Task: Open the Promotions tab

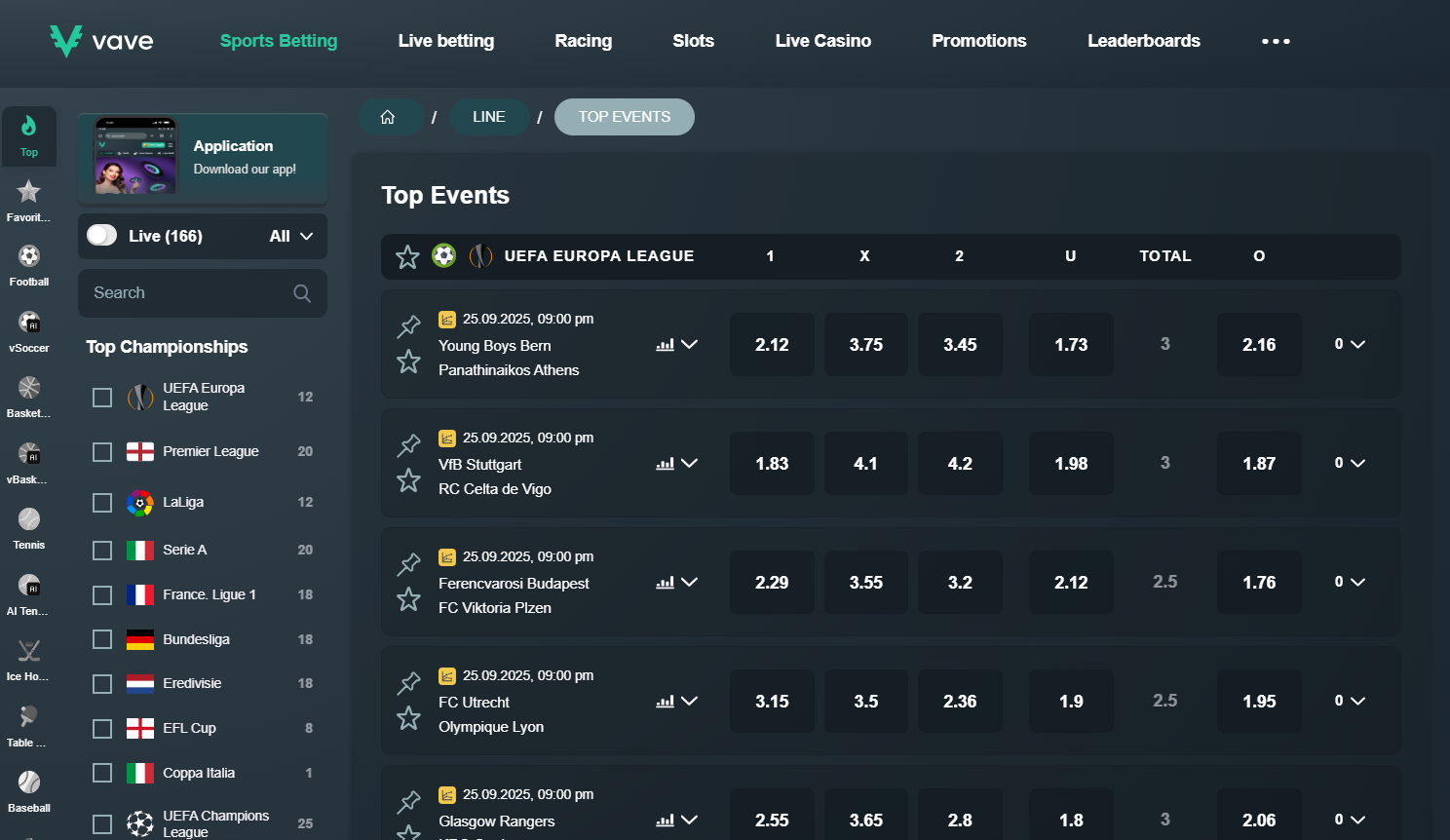Action: point(979,41)
